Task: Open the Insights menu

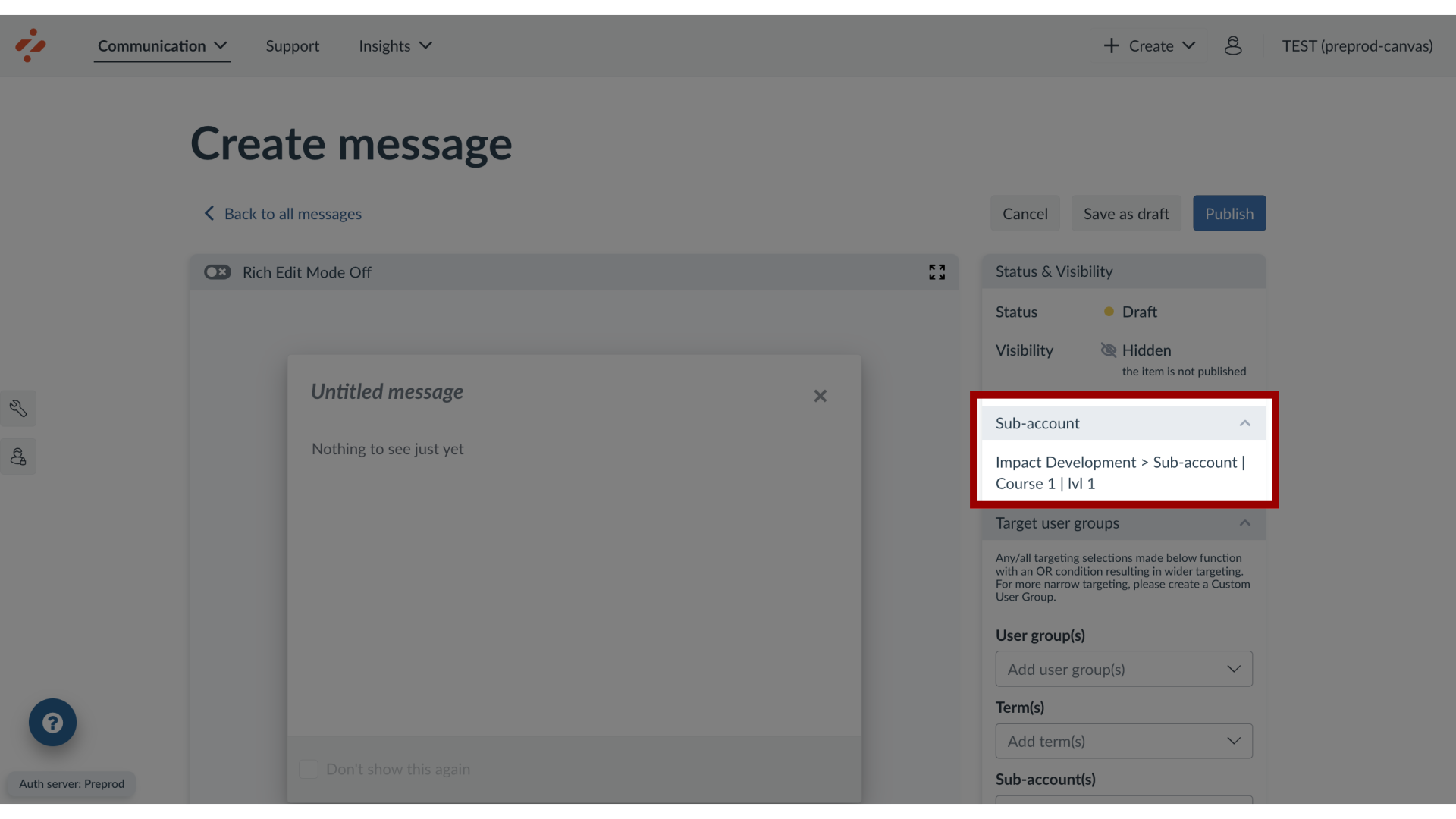Action: (x=394, y=45)
